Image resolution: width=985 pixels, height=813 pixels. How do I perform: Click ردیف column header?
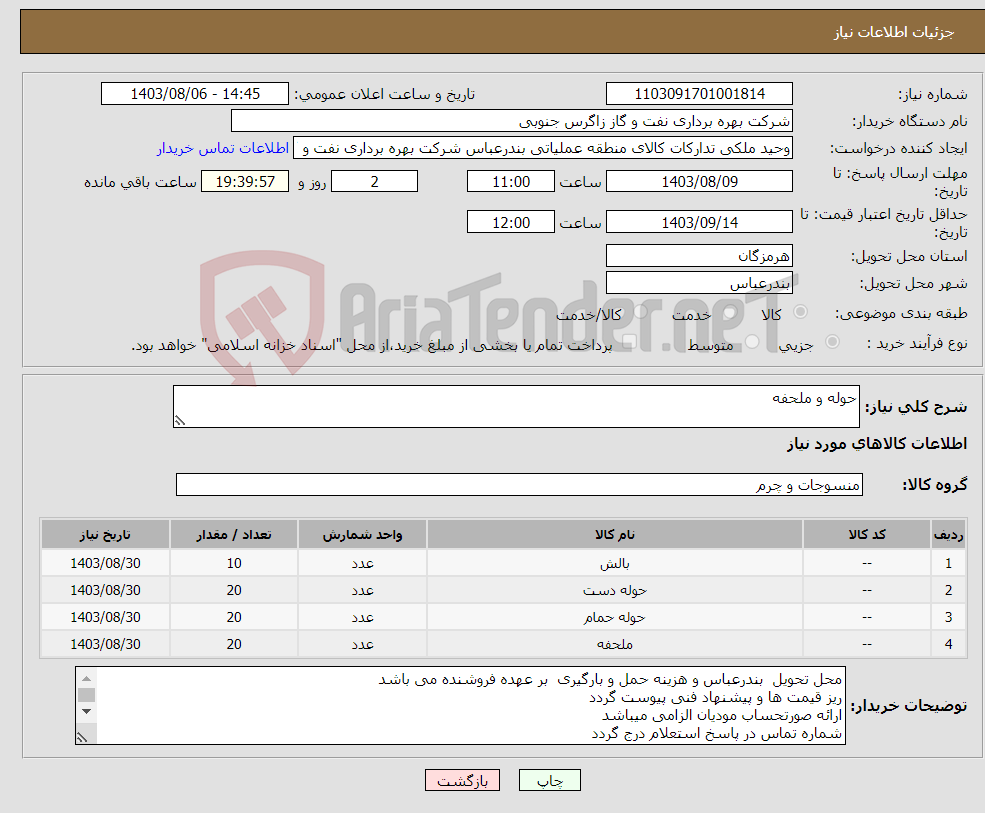coord(948,534)
